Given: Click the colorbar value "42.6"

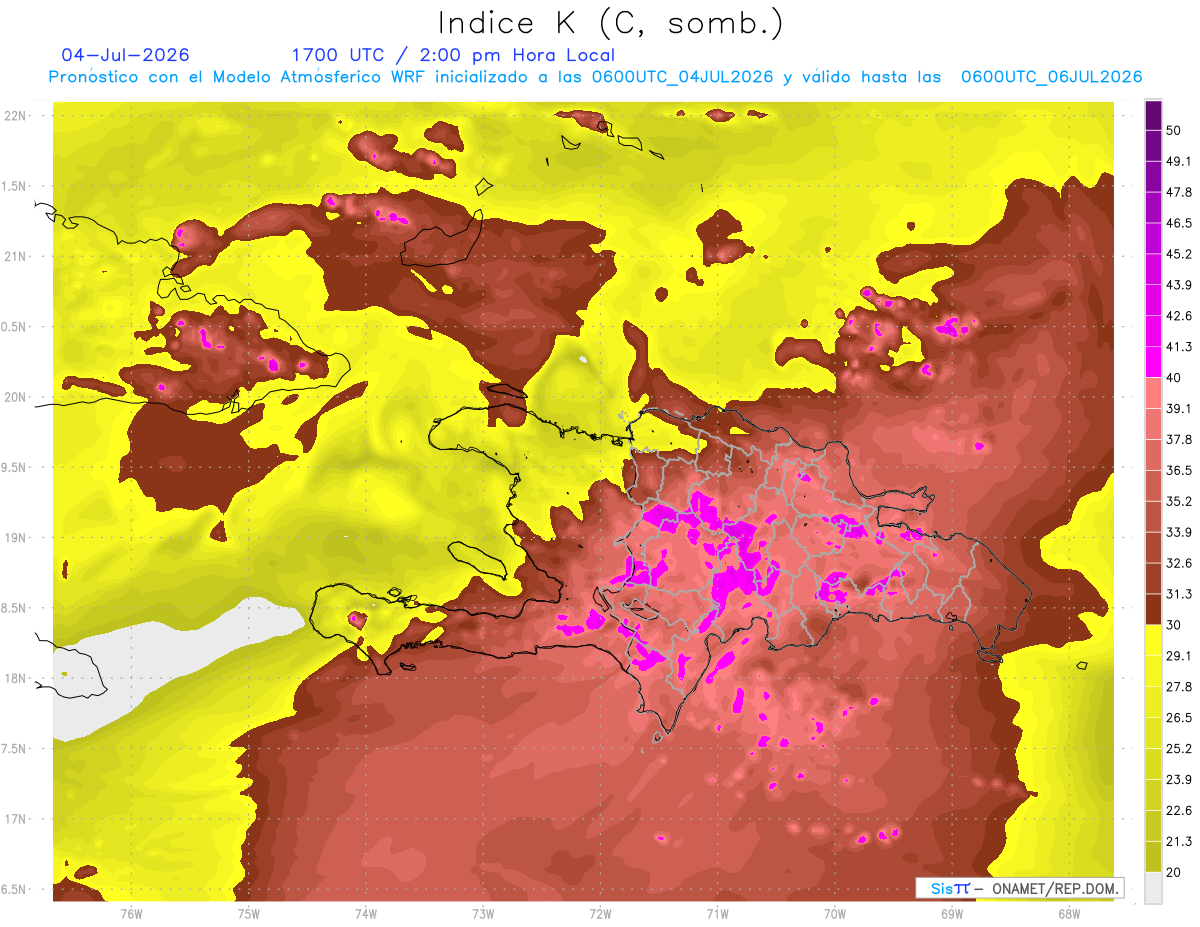Looking at the screenshot, I should point(1179,316).
